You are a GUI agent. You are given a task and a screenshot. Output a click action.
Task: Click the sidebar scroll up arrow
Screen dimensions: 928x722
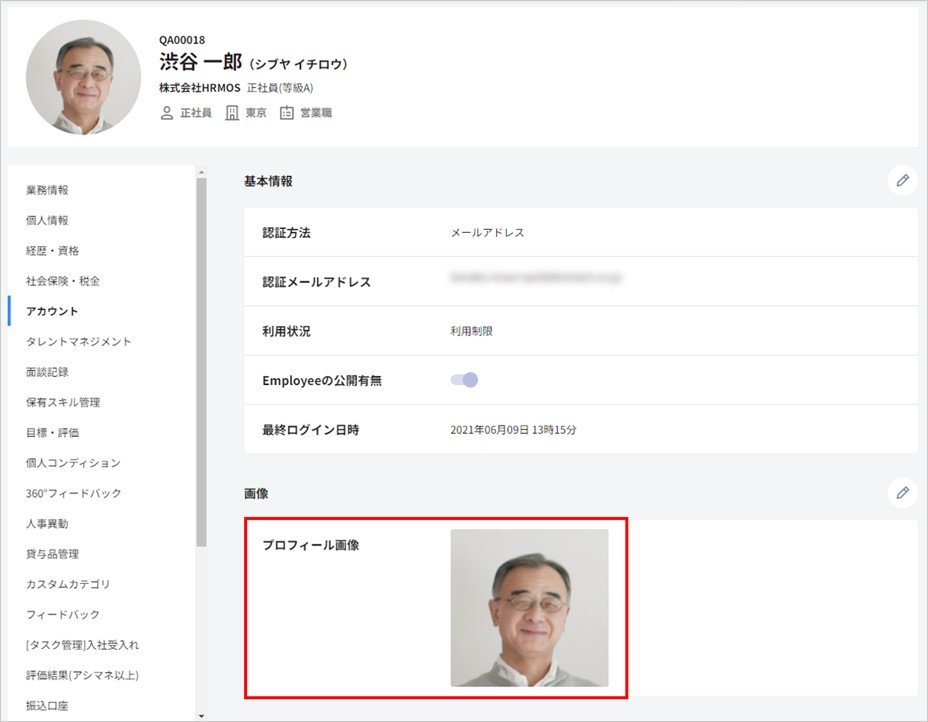click(x=201, y=172)
